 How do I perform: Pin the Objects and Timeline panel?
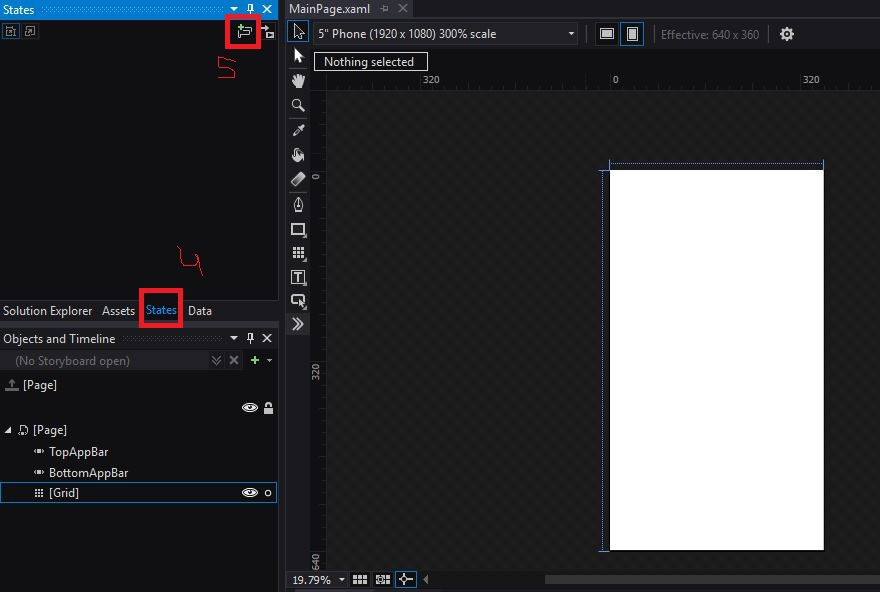click(250, 338)
